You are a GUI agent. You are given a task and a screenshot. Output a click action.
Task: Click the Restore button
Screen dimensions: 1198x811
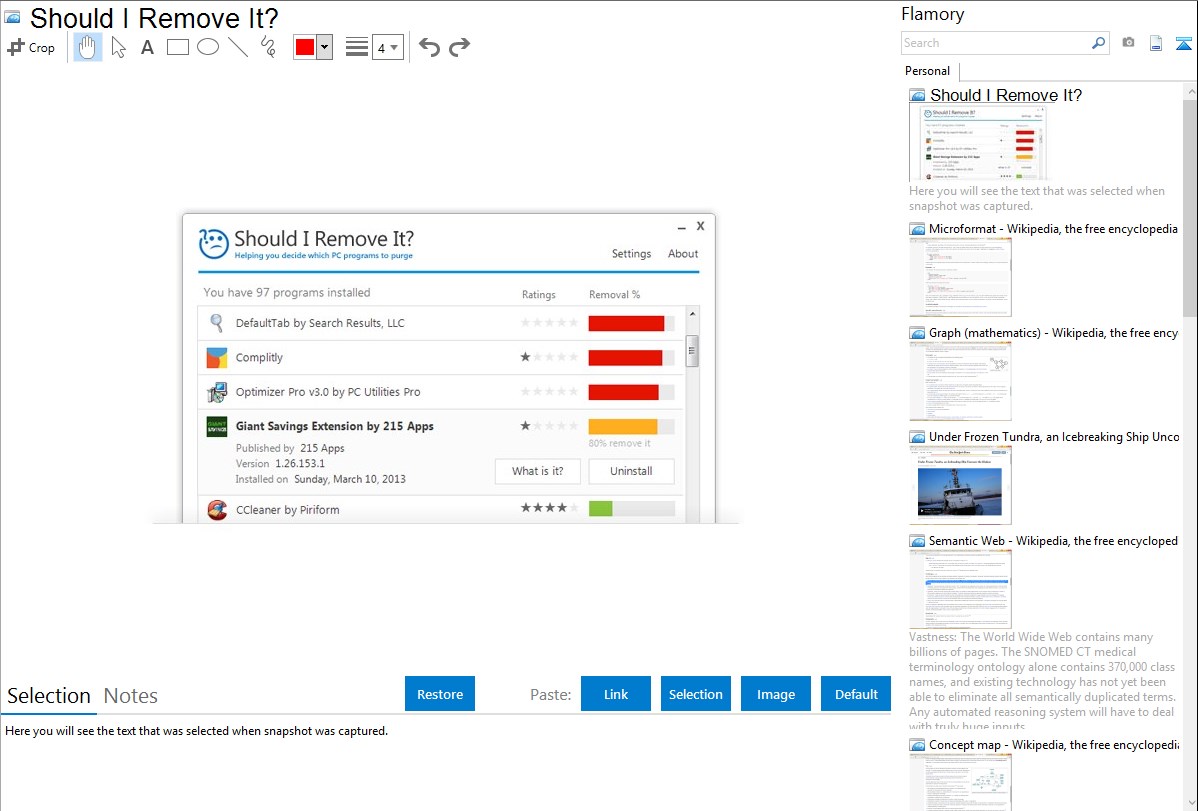(x=440, y=694)
